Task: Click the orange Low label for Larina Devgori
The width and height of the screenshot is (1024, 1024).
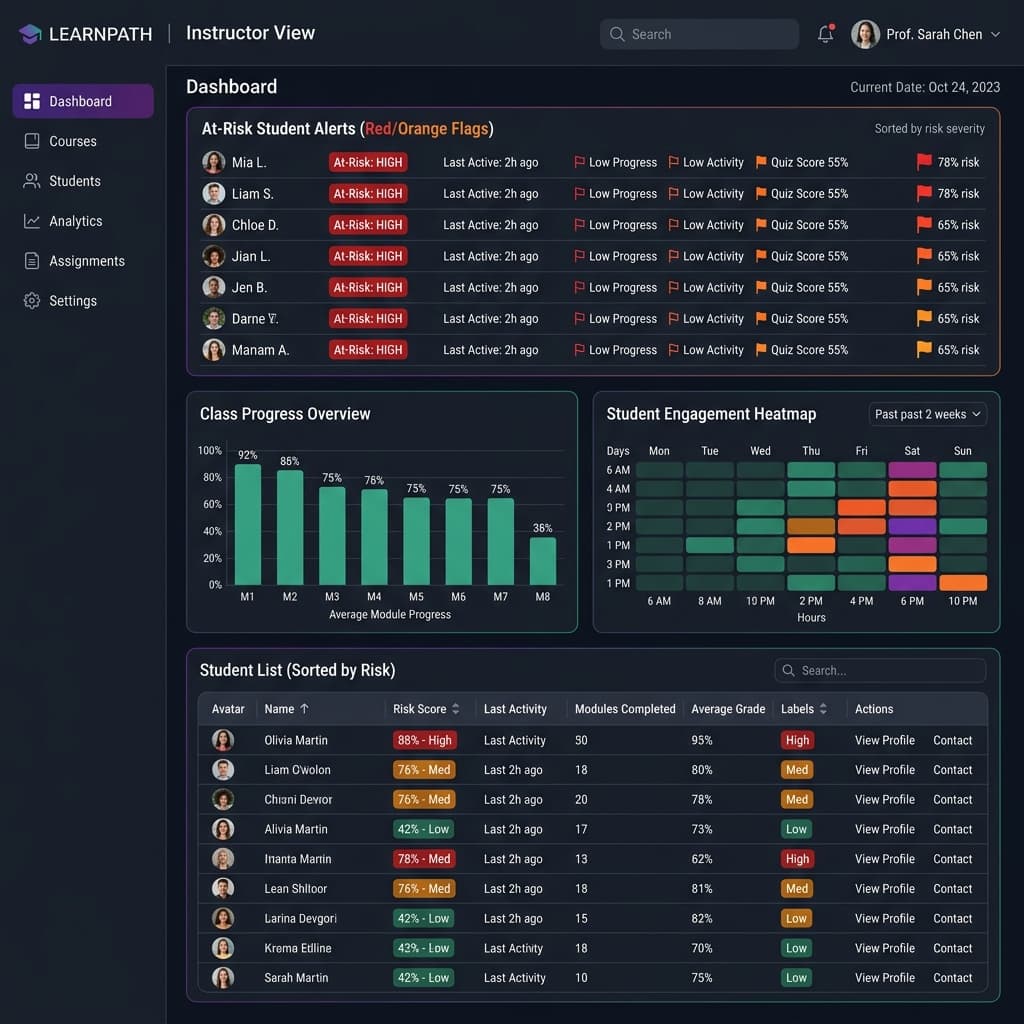Action: pyautogui.click(x=796, y=918)
